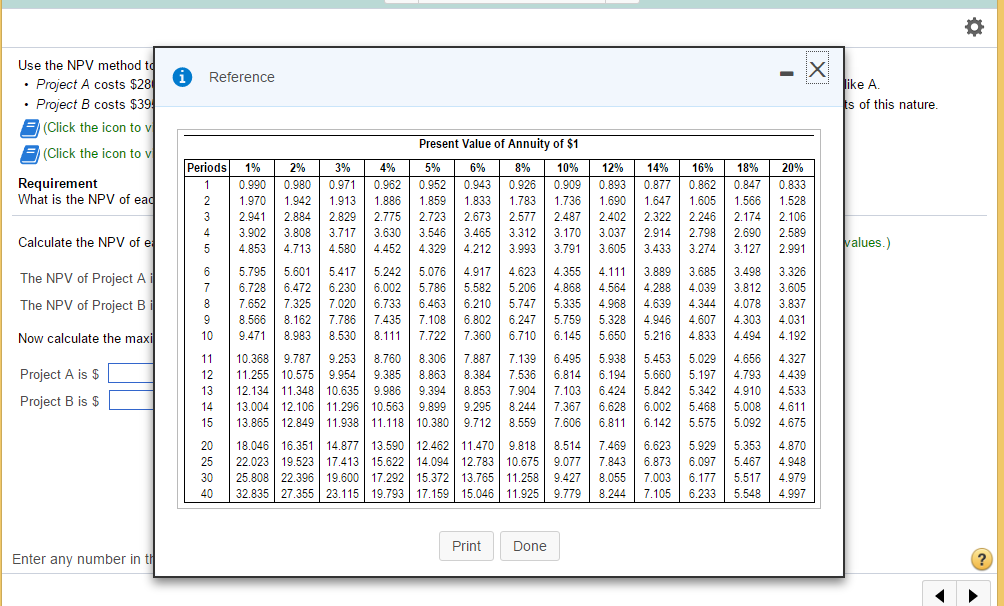
Task: Click the value 7.606 in the table
Action: point(567,423)
